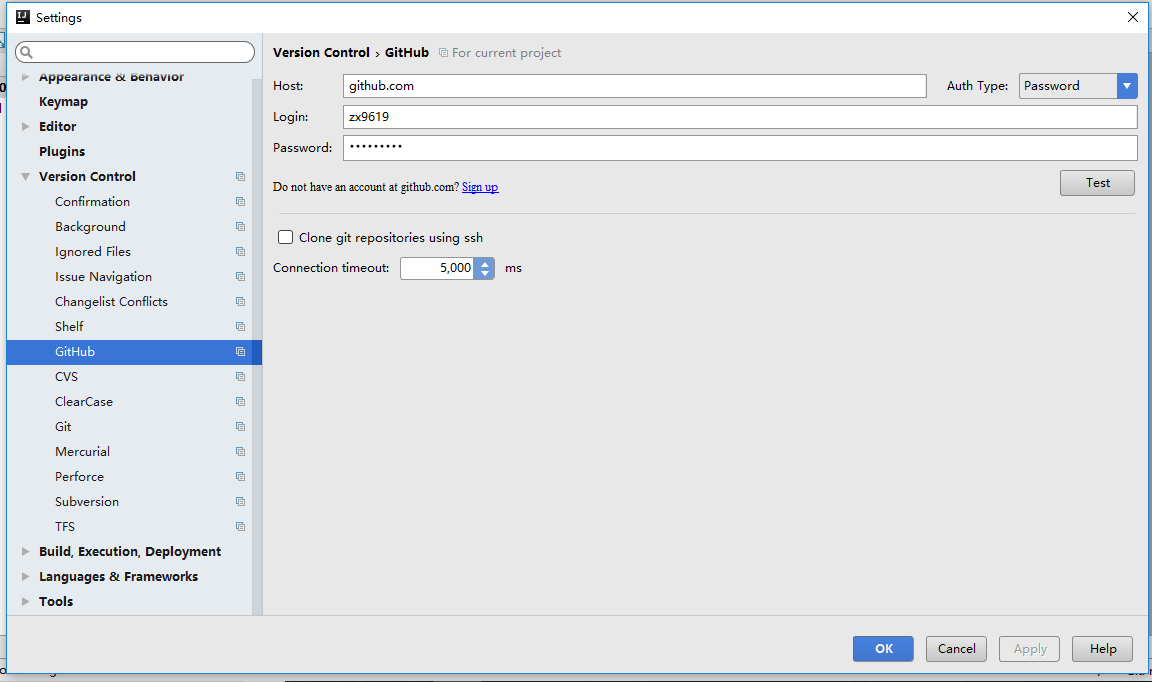Open the Auth Type dropdown

click(1127, 86)
